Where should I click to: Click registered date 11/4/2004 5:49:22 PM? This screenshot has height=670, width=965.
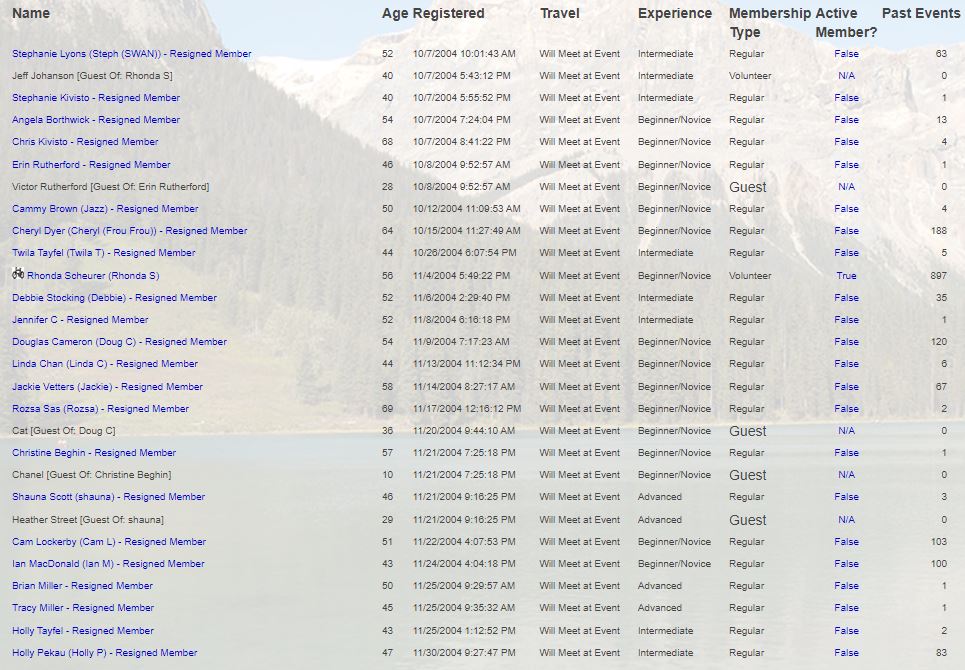click(462, 276)
